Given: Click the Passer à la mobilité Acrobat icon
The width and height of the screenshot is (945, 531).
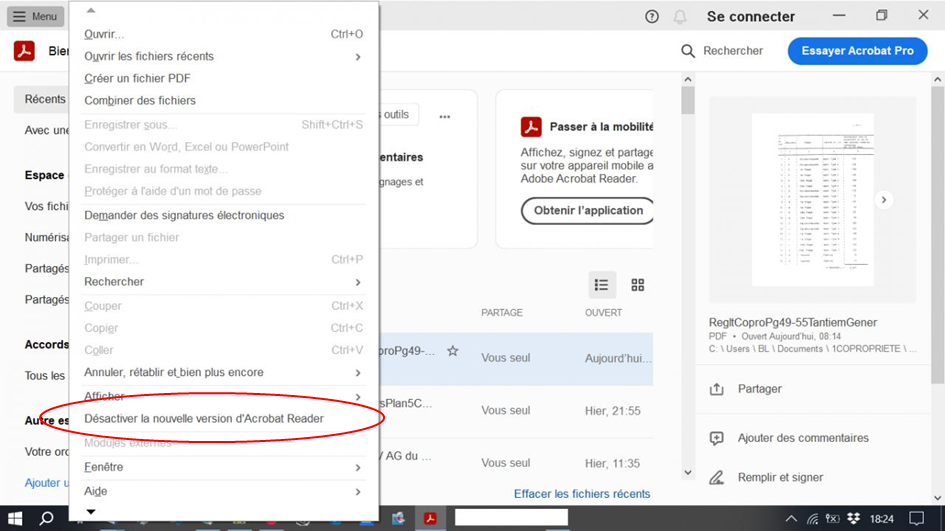Looking at the screenshot, I should (x=531, y=127).
